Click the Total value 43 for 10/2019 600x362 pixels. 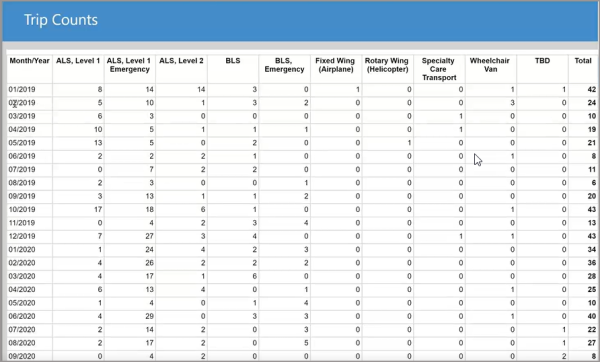pyautogui.click(x=592, y=209)
